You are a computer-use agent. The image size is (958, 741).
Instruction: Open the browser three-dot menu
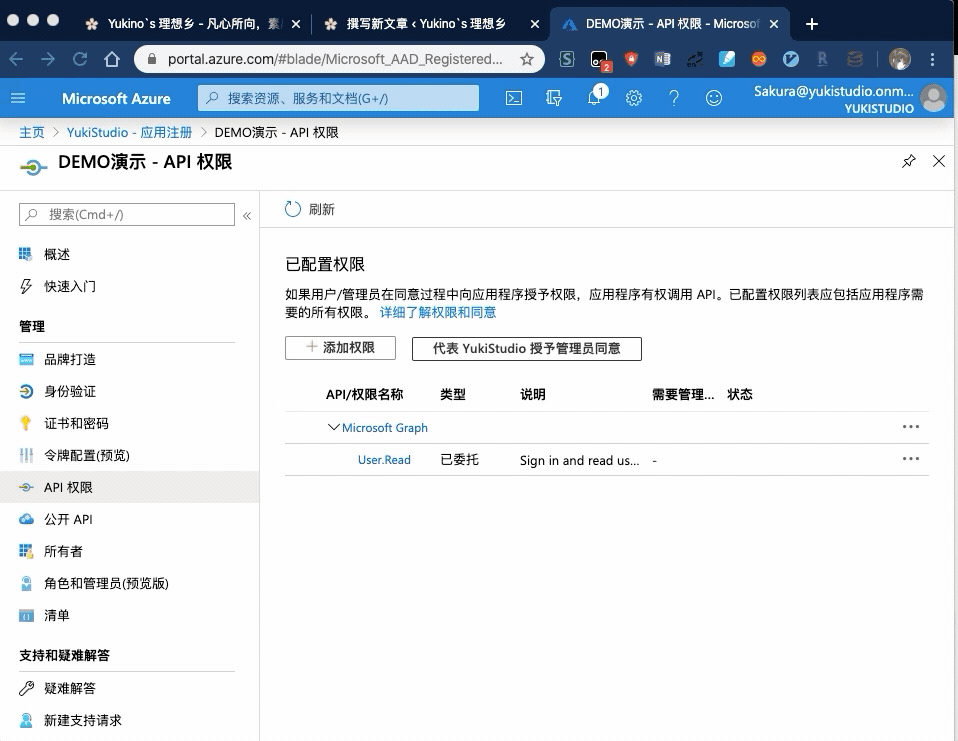click(x=932, y=59)
